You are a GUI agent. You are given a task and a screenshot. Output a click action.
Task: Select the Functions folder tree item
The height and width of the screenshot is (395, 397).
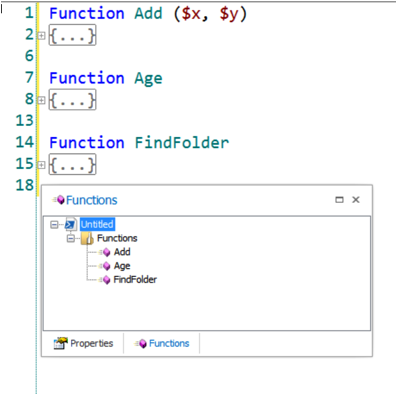[x=117, y=238]
